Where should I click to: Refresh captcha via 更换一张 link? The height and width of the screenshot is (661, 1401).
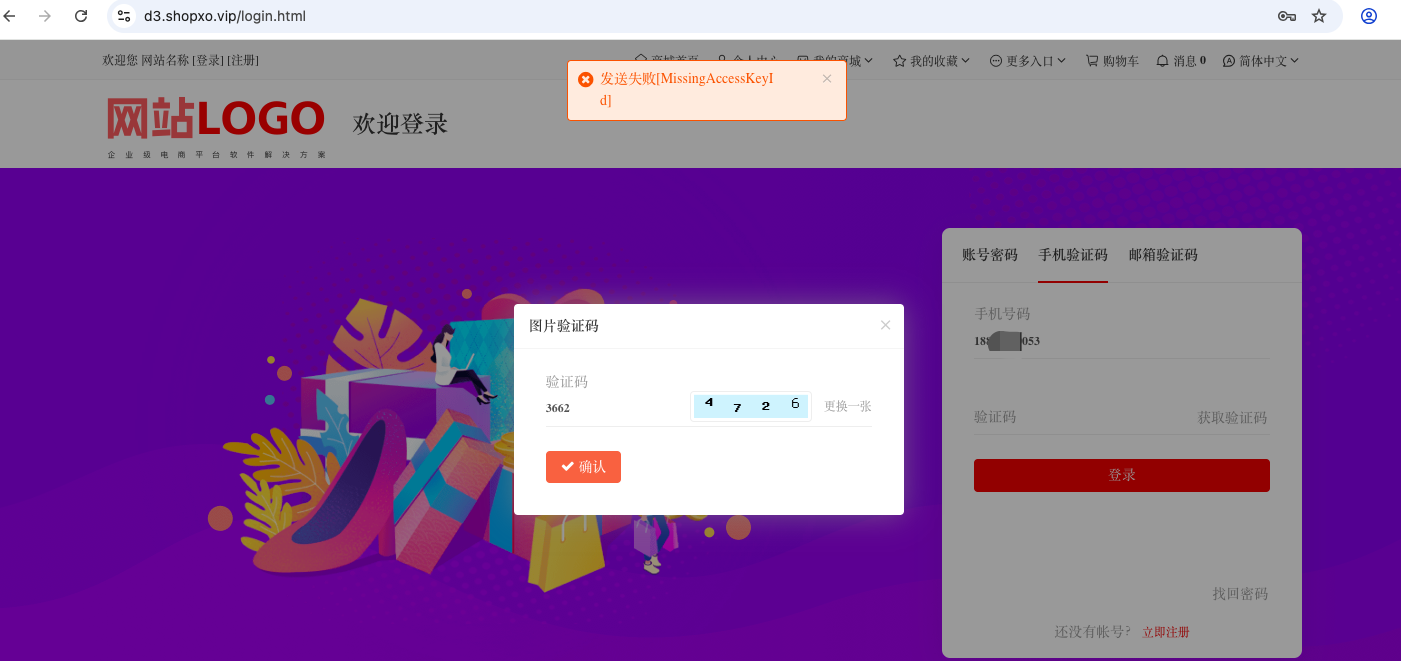pos(848,407)
